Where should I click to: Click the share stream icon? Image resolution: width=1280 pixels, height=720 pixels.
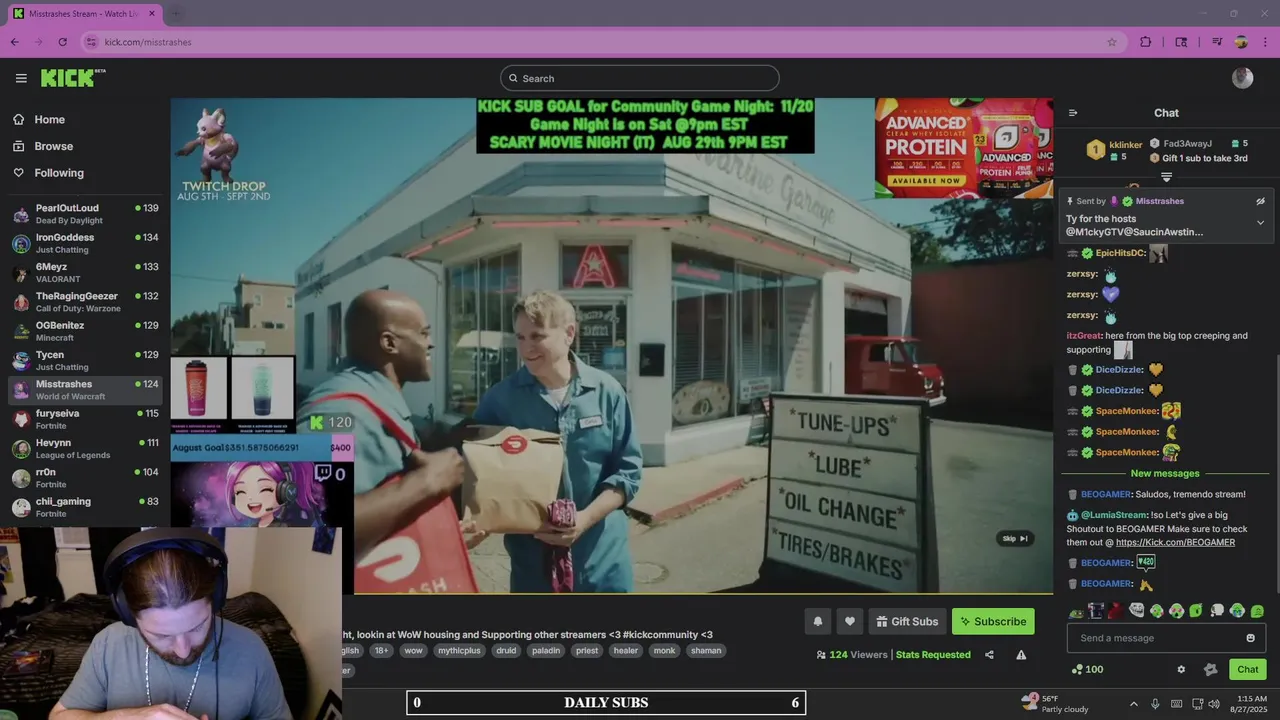989,655
